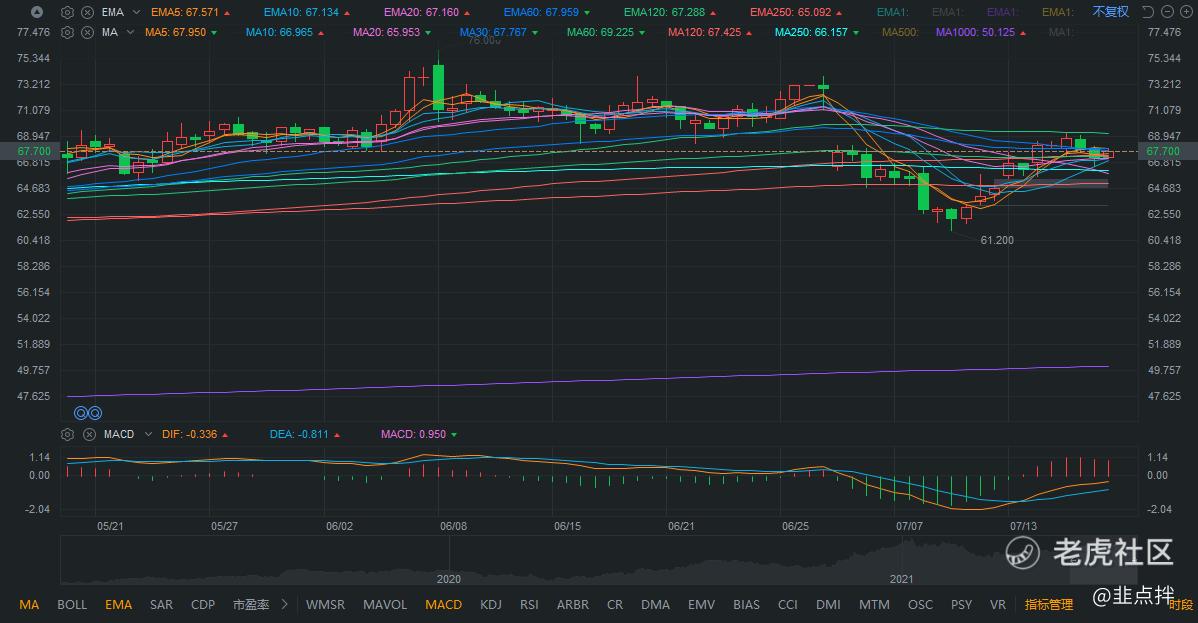
Task: Click the DEA: -0.811 MACD value
Action: coord(299,434)
